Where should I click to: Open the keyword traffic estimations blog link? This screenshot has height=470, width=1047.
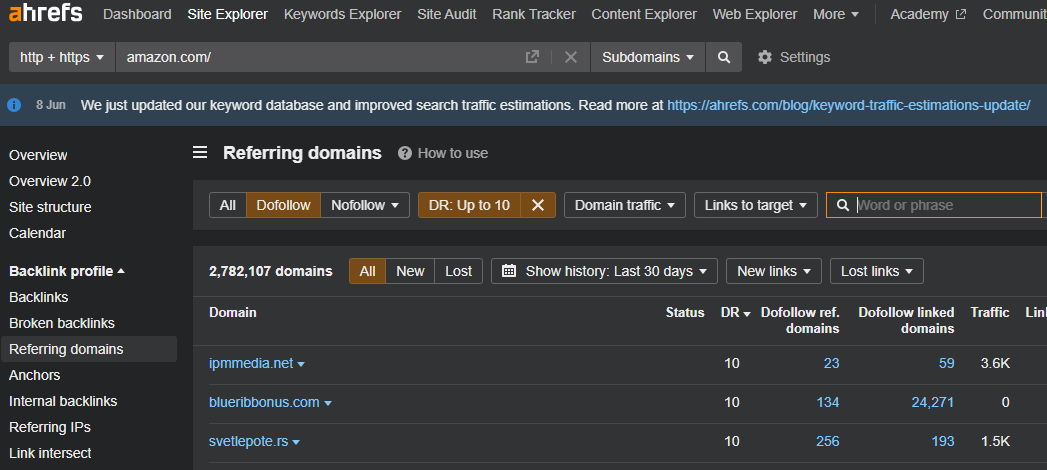pyautogui.click(x=848, y=104)
